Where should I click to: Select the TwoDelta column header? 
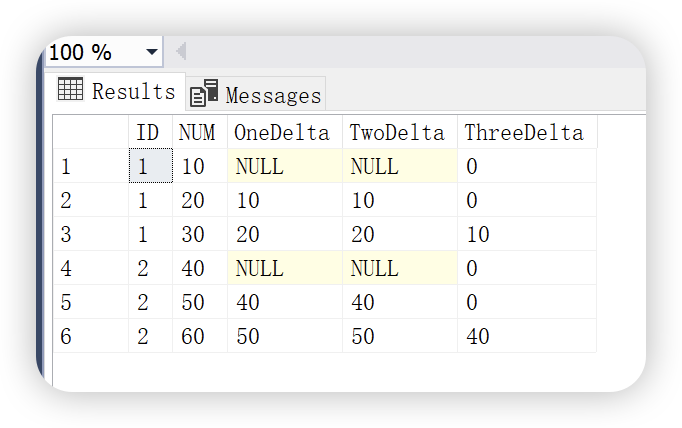pos(398,133)
